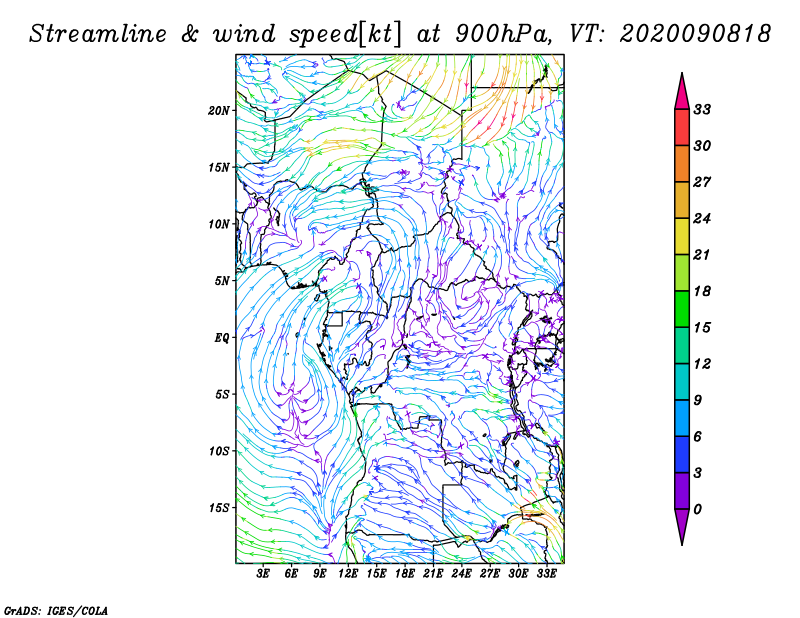Click the '24E' longitude axis label
The width and height of the screenshot is (800, 618).
(461, 574)
